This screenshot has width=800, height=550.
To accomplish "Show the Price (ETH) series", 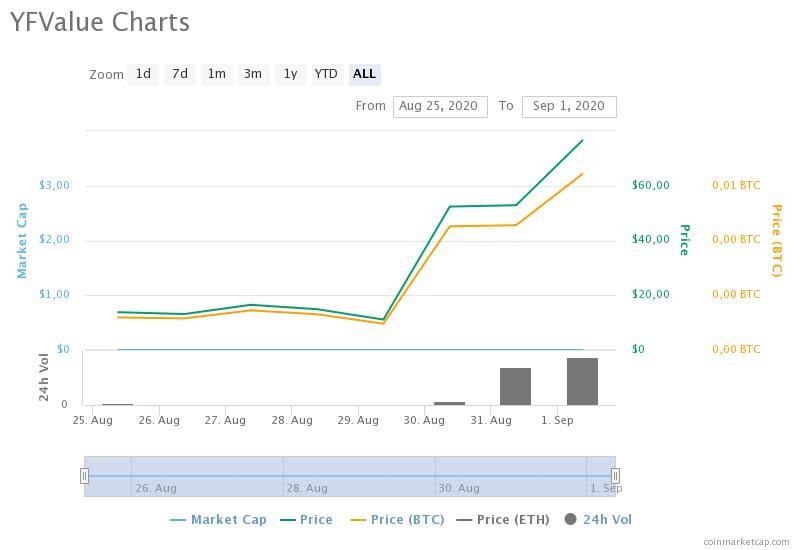I will point(503,520).
